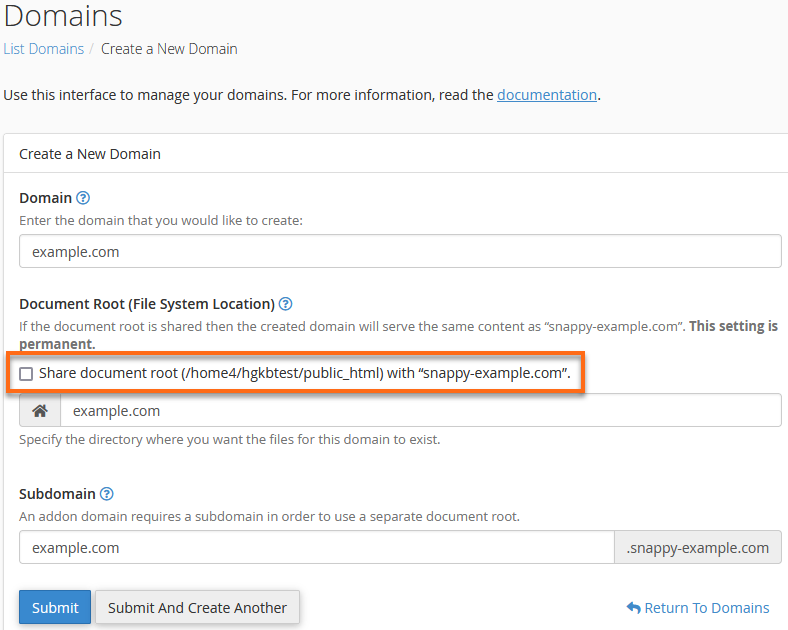Click the Share document root label text
Image resolution: width=788 pixels, height=630 pixels.
(x=304, y=374)
